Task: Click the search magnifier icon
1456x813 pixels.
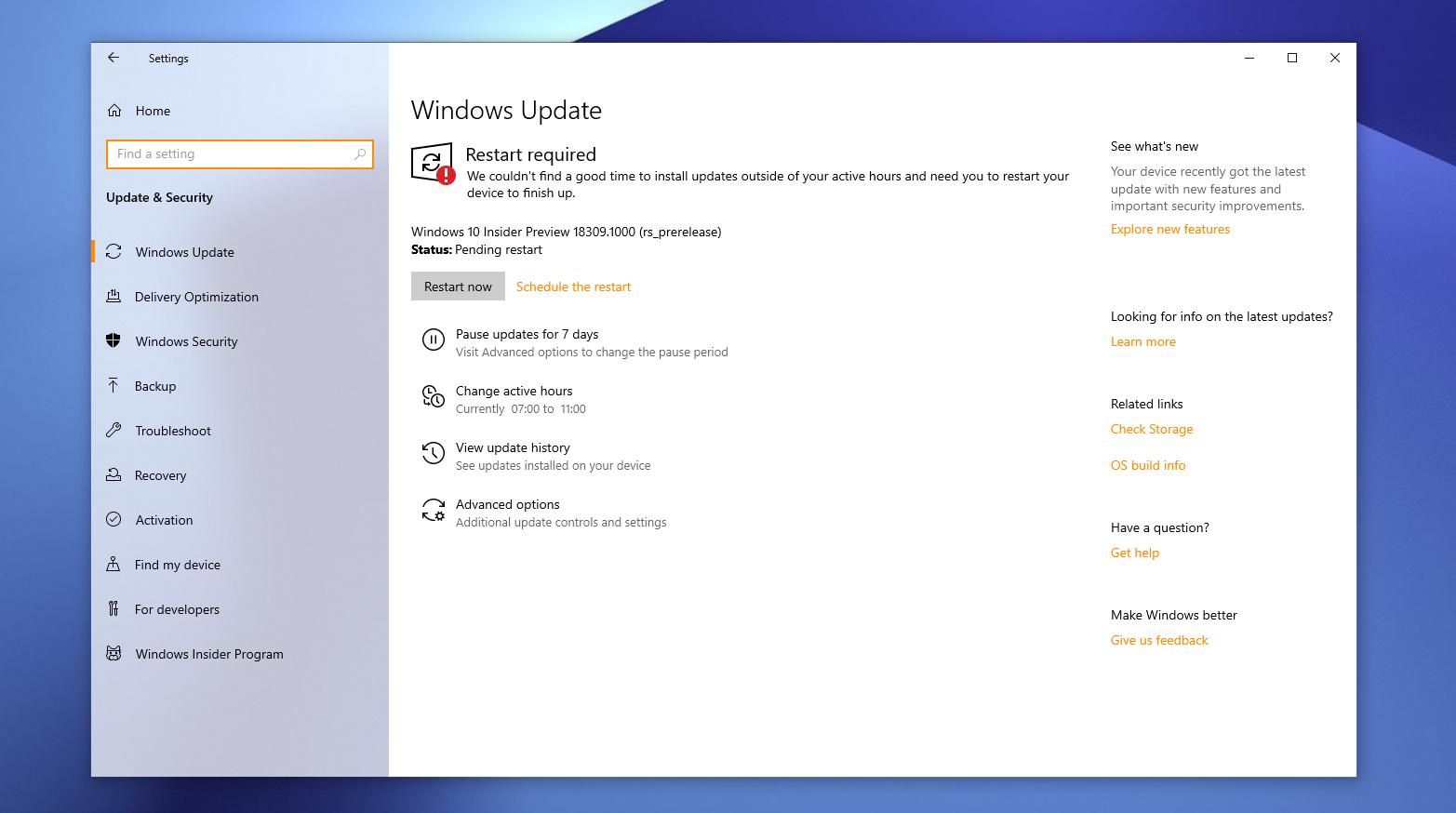Action: [360, 154]
